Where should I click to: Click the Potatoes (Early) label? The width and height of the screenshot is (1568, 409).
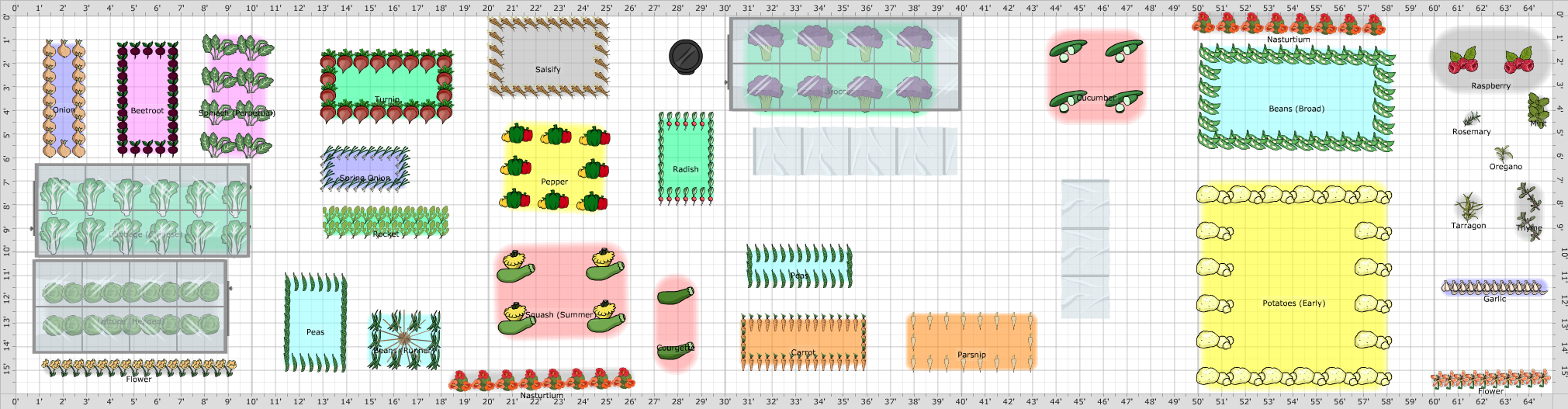click(1293, 303)
